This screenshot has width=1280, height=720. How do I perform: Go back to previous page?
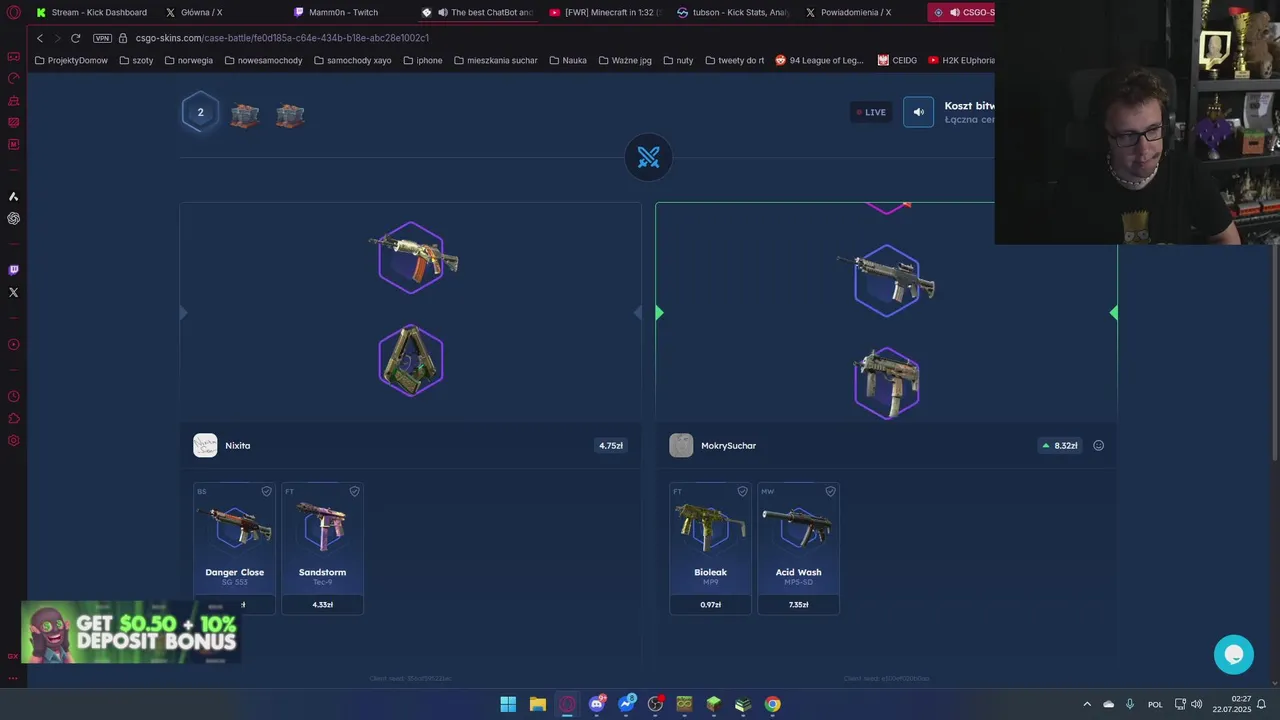pyautogui.click(x=40, y=38)
